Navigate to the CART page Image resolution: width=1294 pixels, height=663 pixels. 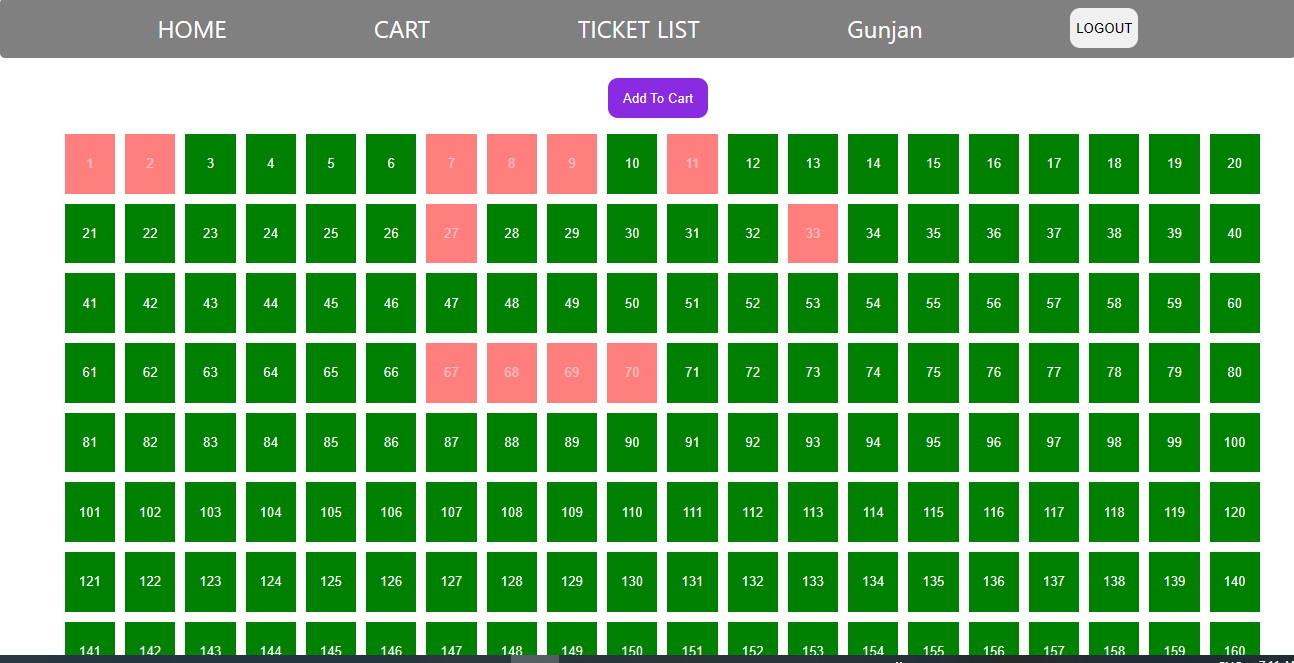pos(402,29)
